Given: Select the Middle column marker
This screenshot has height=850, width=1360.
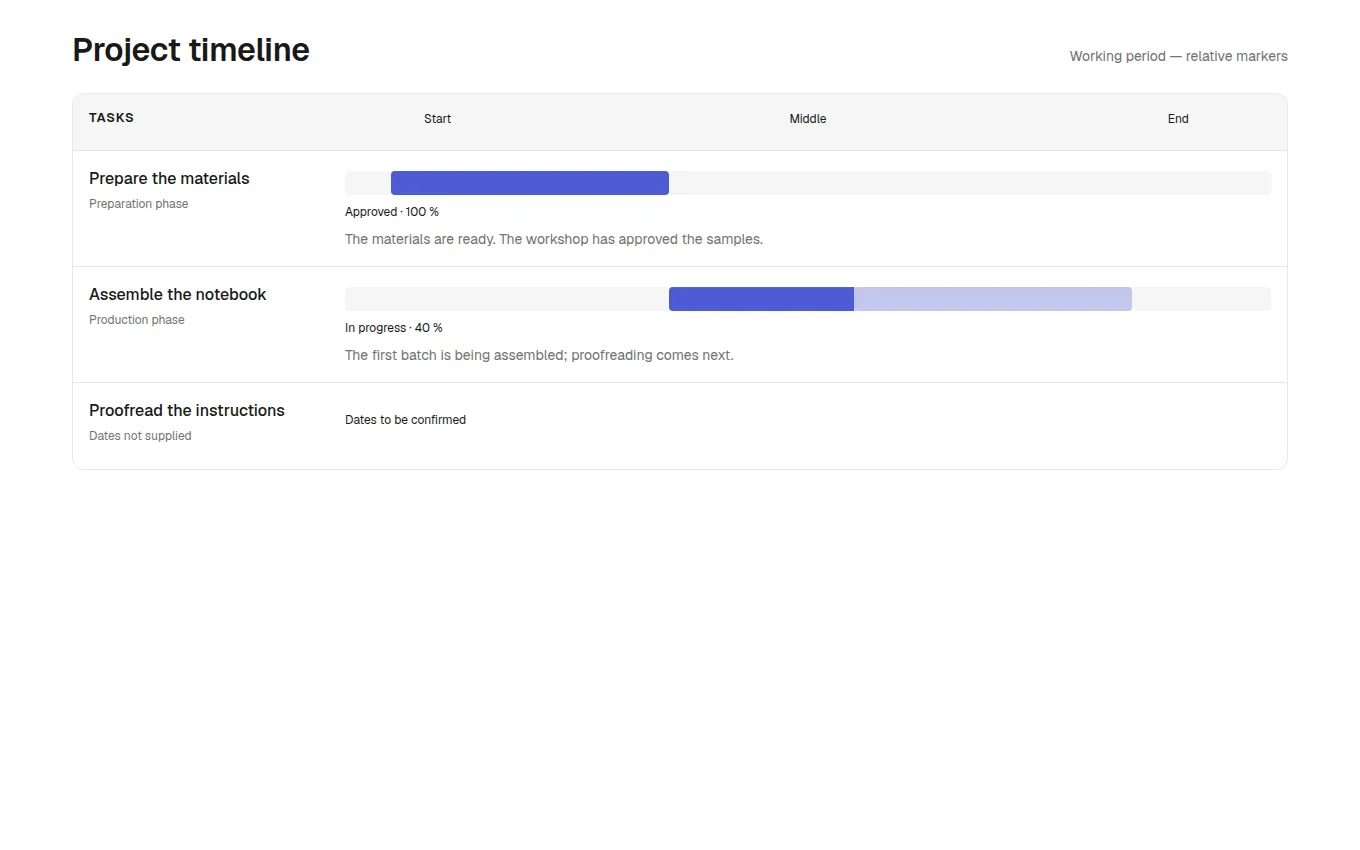Looking at the screenshot, I should pos(808,119).
